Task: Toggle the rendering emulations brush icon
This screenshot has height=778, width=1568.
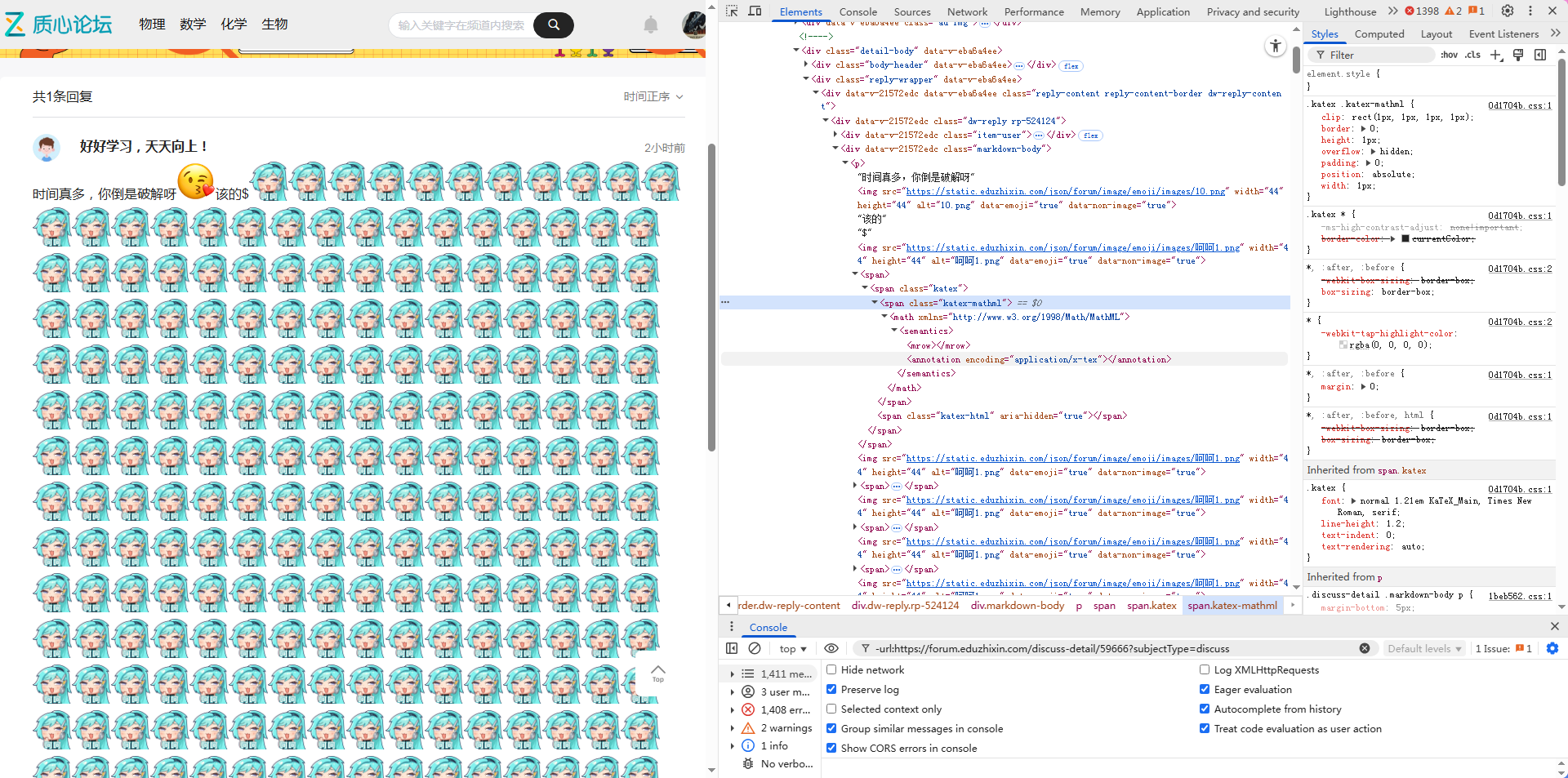Action: click(x=1518, y=55)
